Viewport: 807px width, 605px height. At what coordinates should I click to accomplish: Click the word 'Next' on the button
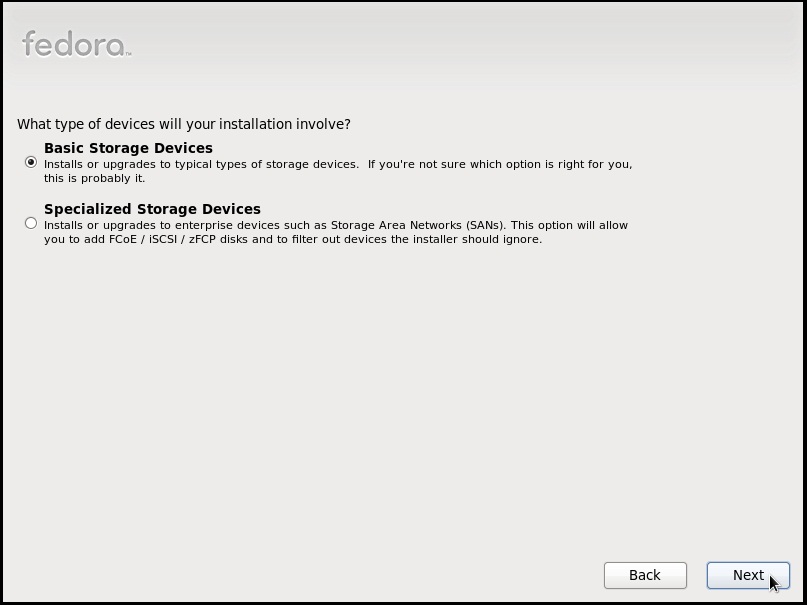(748, 575)
